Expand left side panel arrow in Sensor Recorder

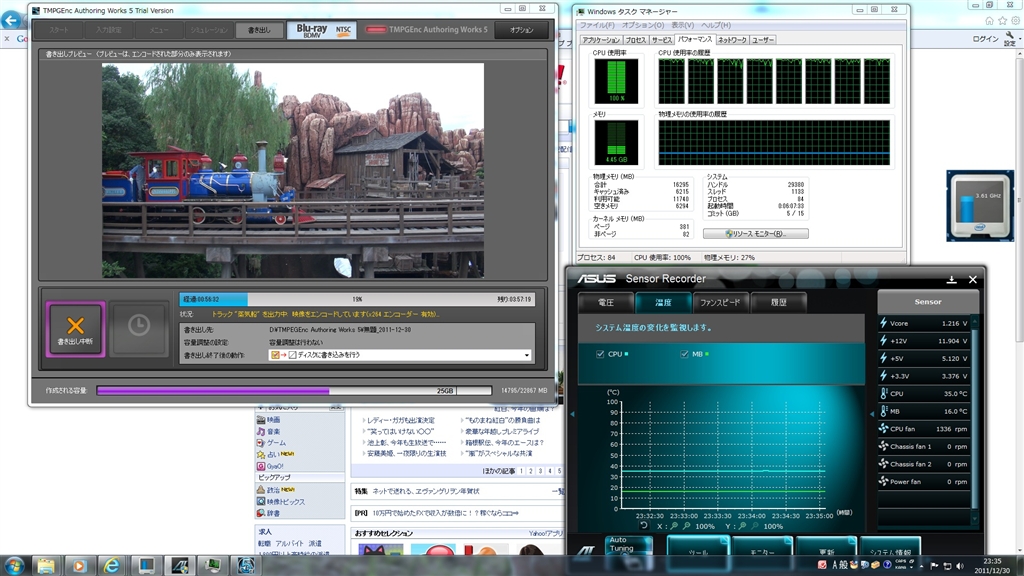tap(572, 412)
